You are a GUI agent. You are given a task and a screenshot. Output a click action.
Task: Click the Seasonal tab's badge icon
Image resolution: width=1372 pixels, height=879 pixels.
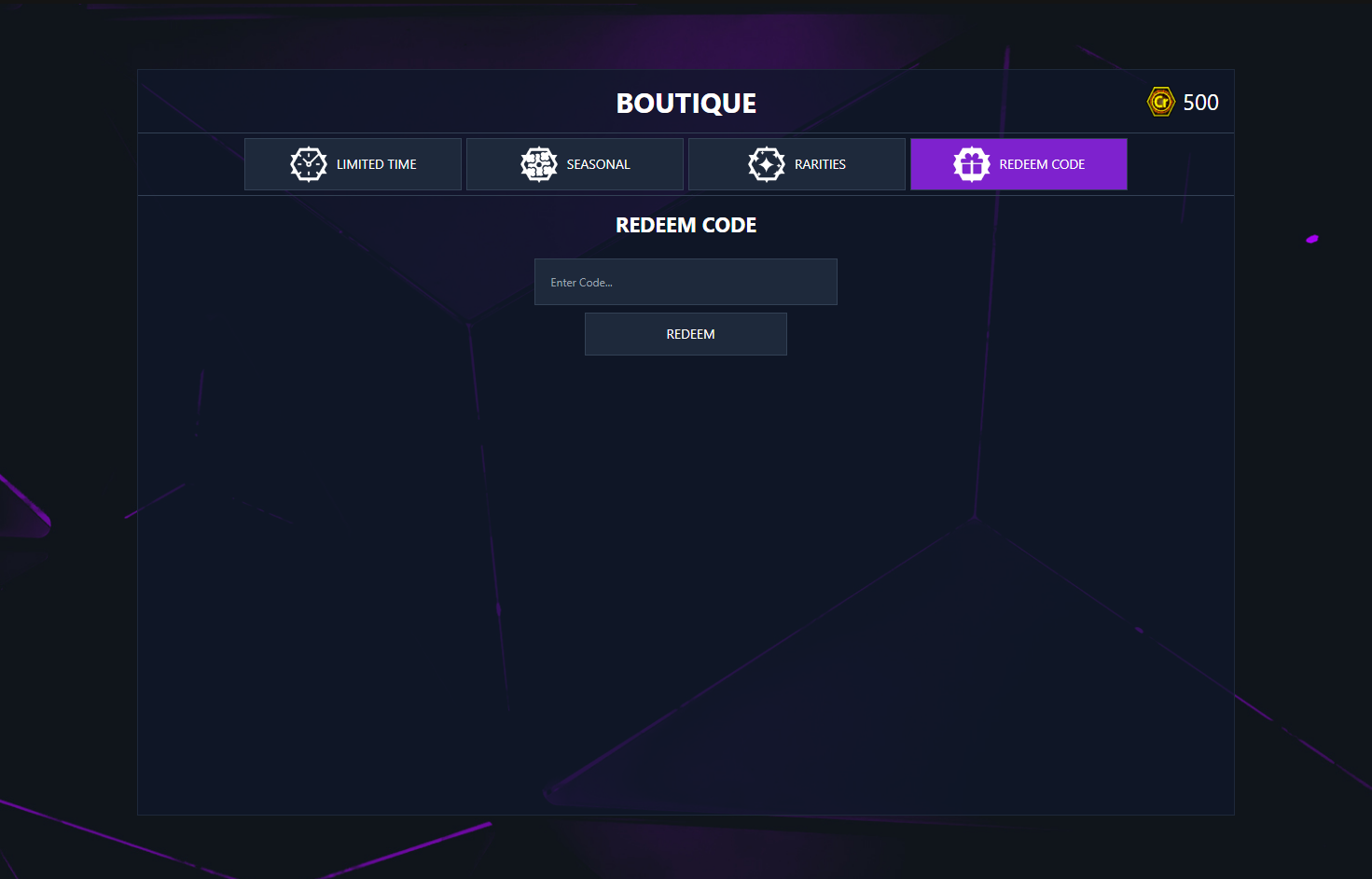coord(539,164)
